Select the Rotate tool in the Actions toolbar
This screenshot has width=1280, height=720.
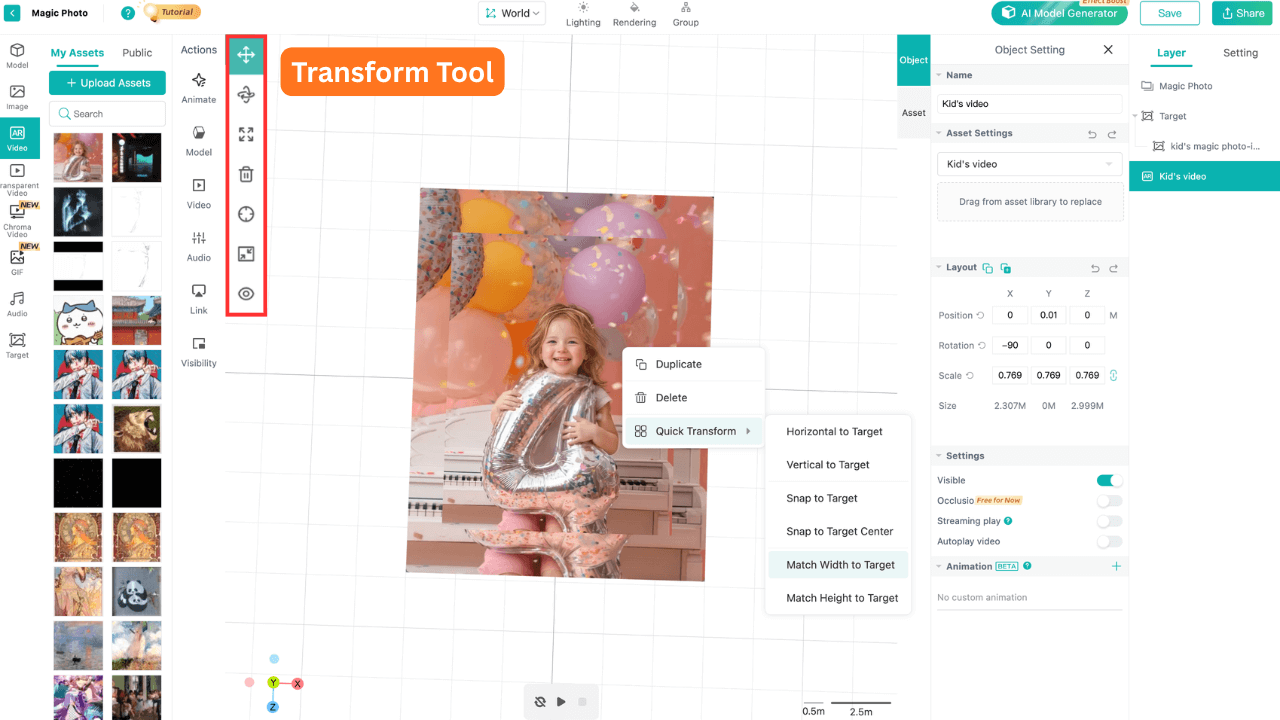click(246, 94)
